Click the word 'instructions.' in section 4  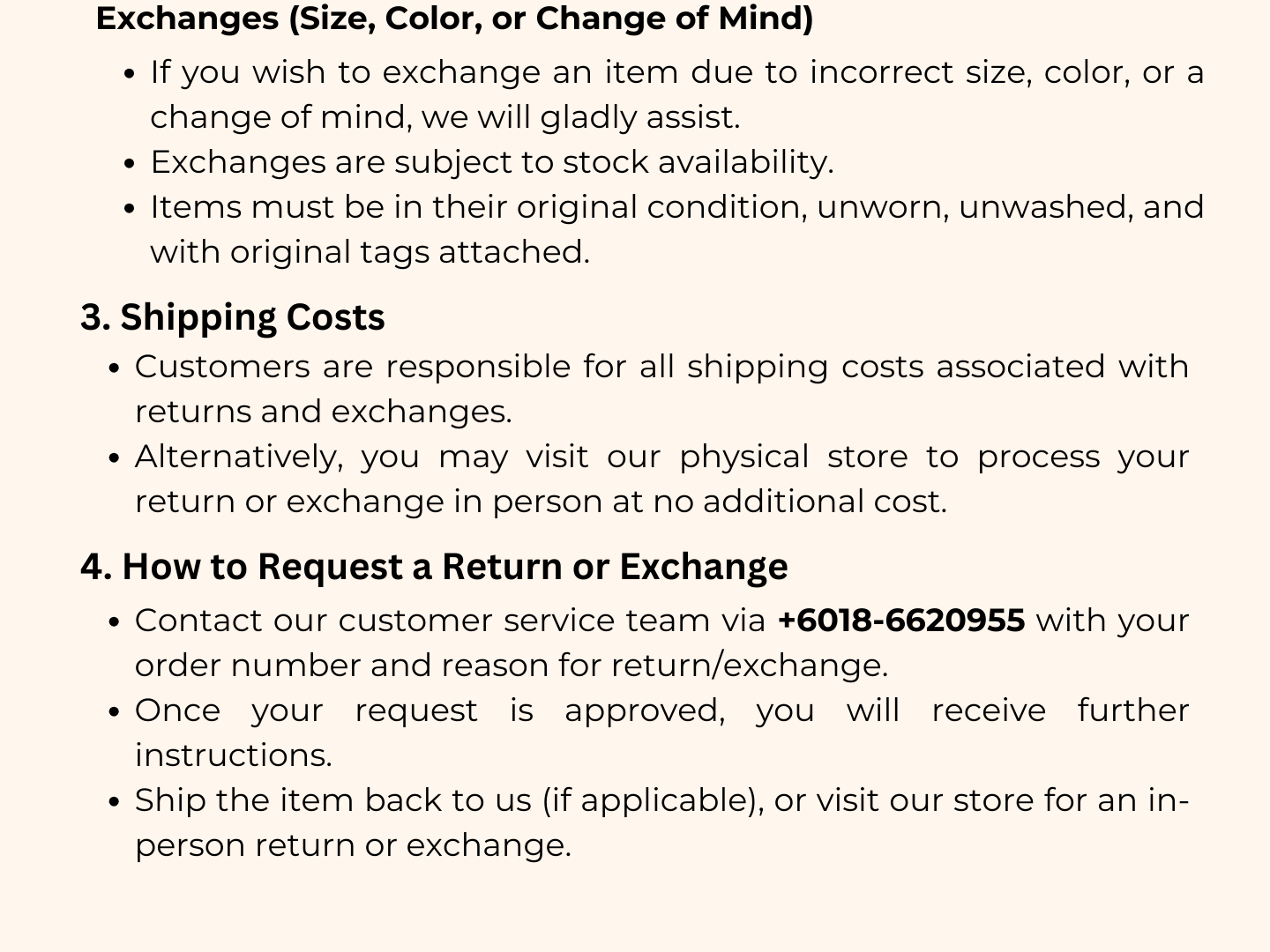234,755
